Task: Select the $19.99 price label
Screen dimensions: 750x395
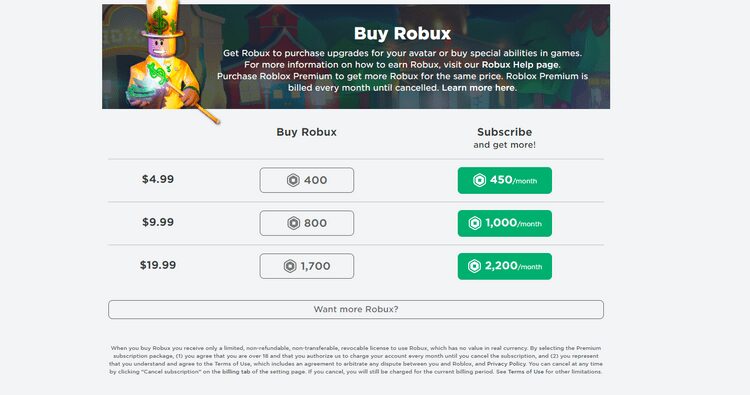Action: [158, 265]
